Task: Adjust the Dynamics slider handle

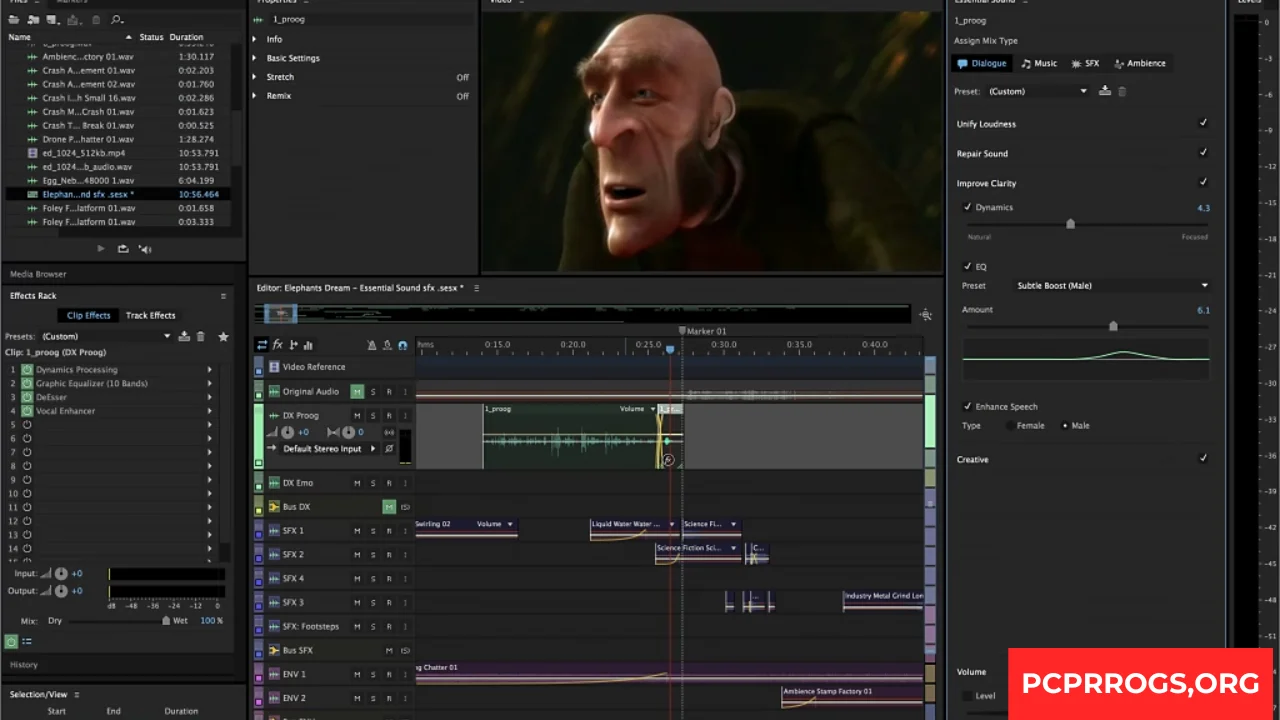Action: [1070, 224]
